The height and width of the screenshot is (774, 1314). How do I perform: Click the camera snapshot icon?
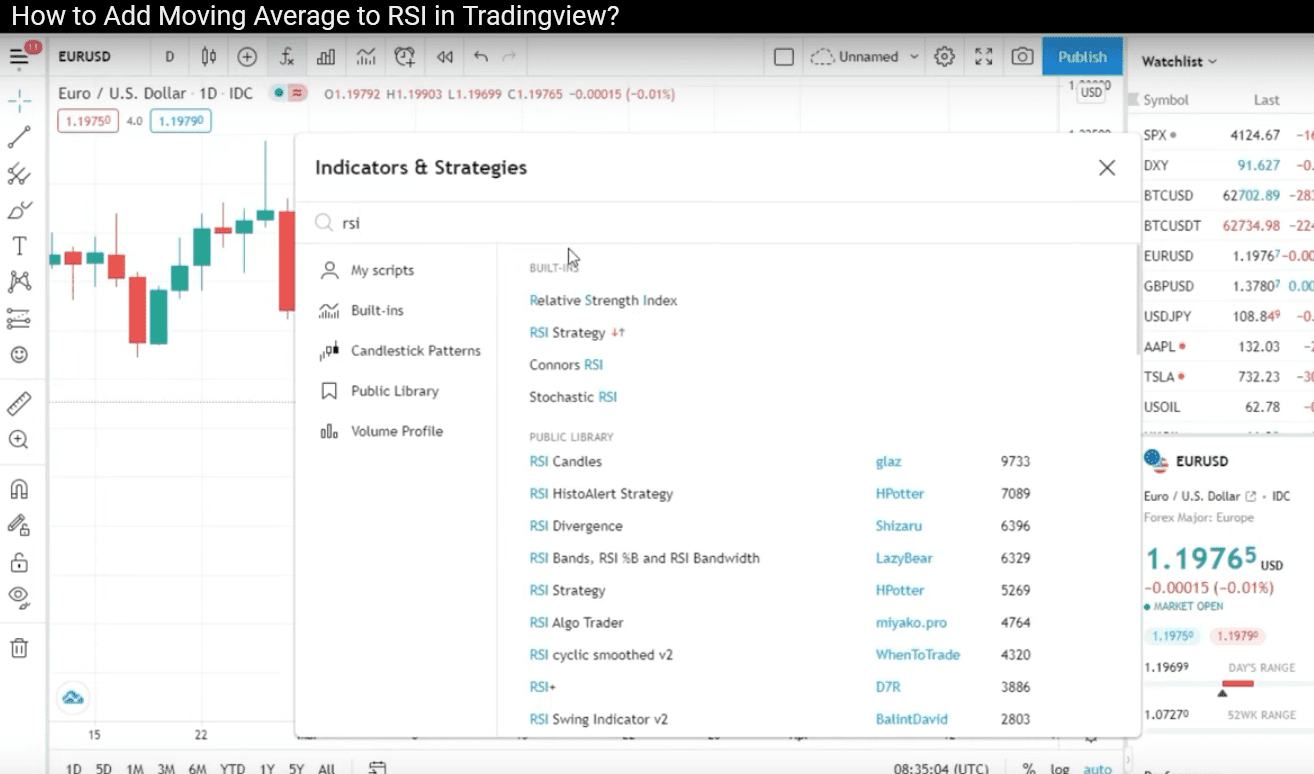[x=1022, y=57]
